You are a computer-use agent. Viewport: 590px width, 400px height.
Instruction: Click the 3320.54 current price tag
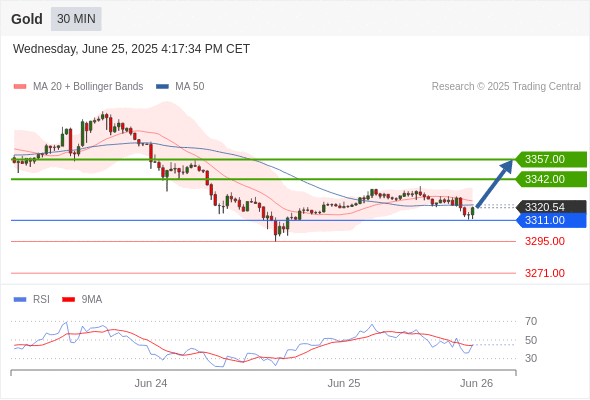point(551,207)
